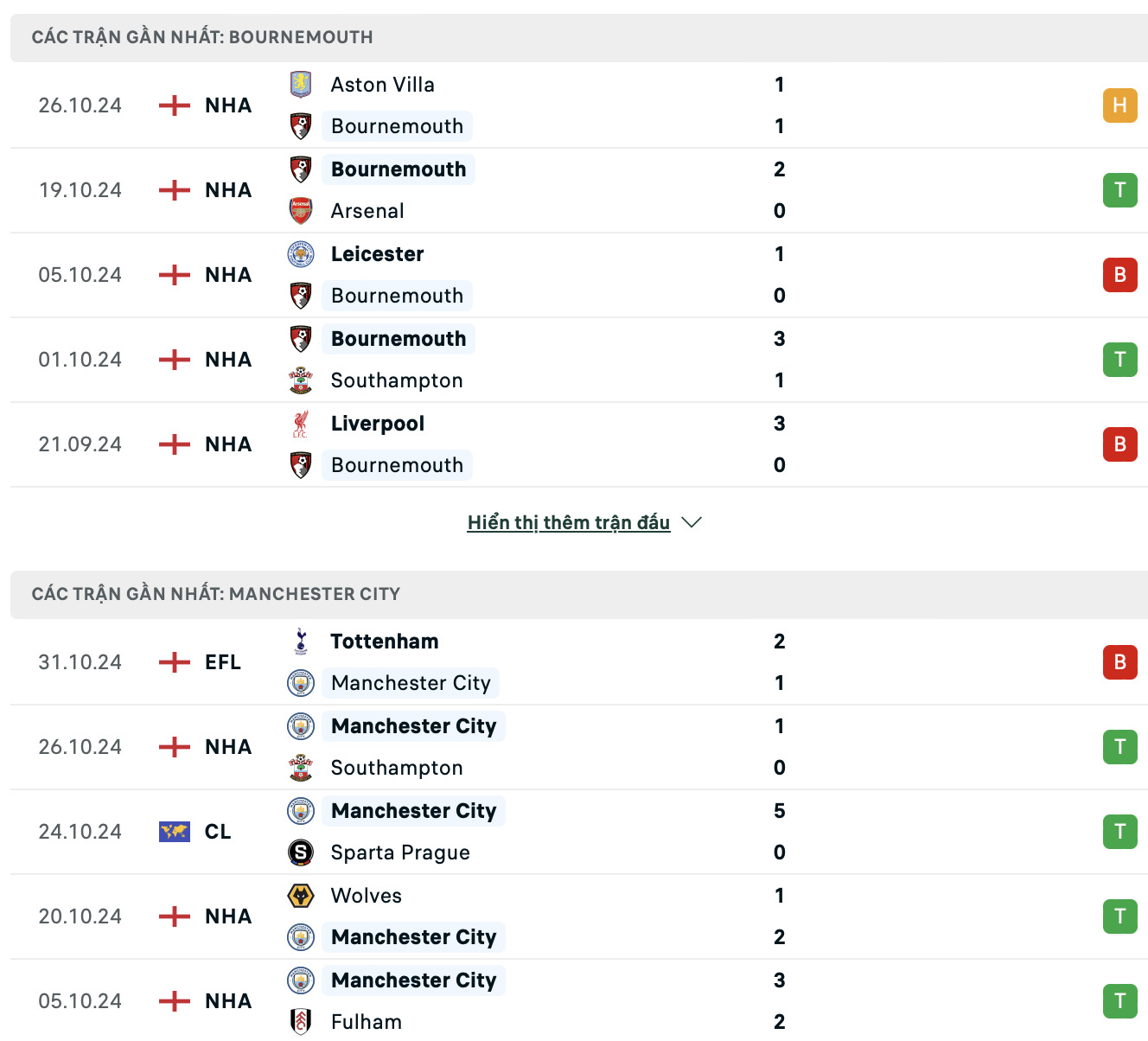Click the red B badge for Tottenham match
The height and width of the screenshot is (1041, 1148).
[x=1119, y=662]
